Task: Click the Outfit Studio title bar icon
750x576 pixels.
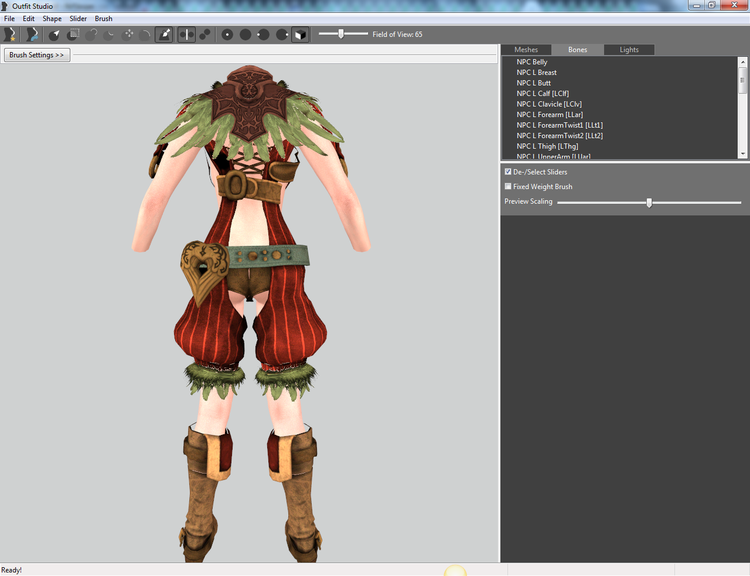Action: 5,6
